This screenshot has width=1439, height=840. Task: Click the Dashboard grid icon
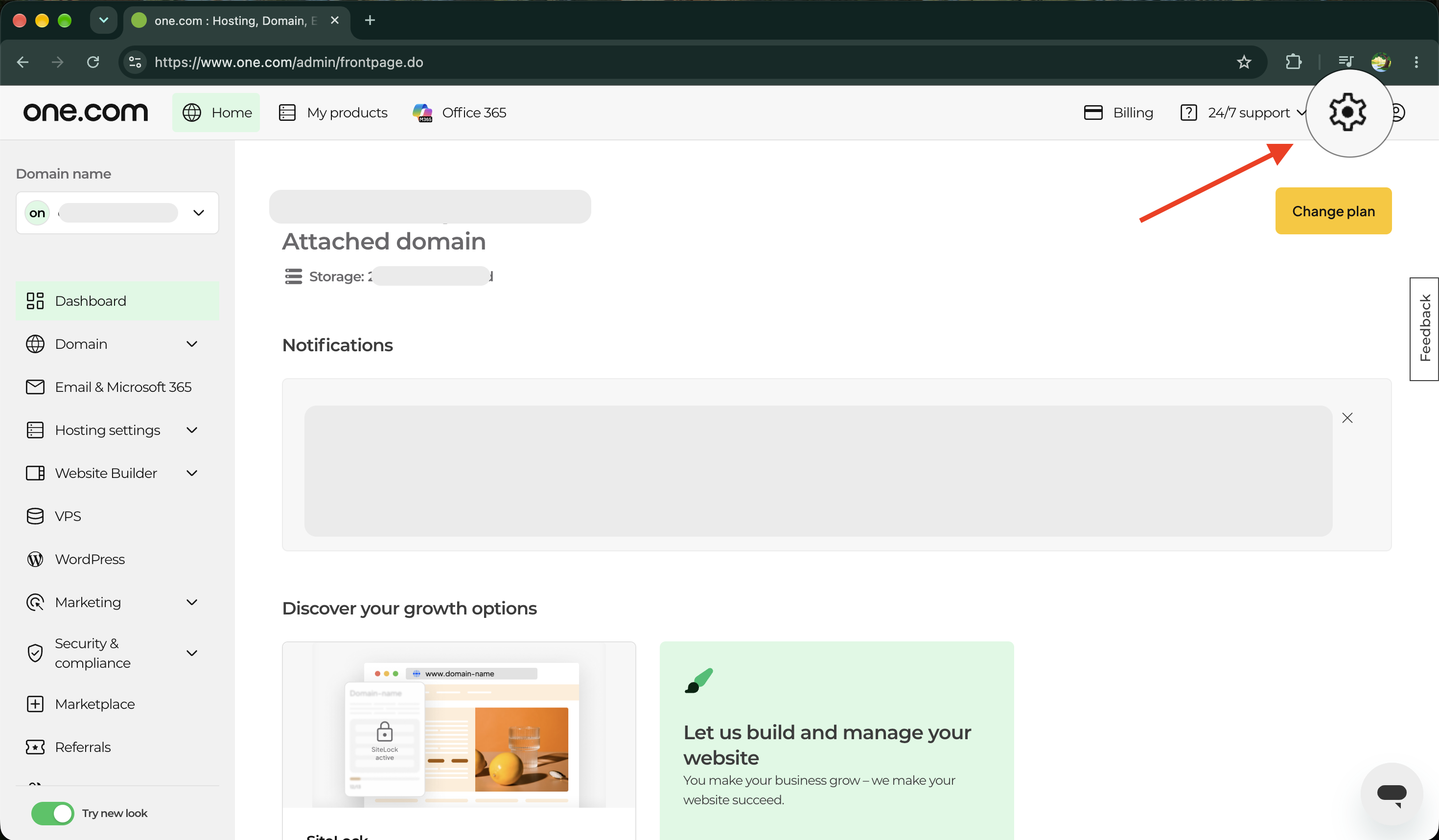(x=35, y=301)
